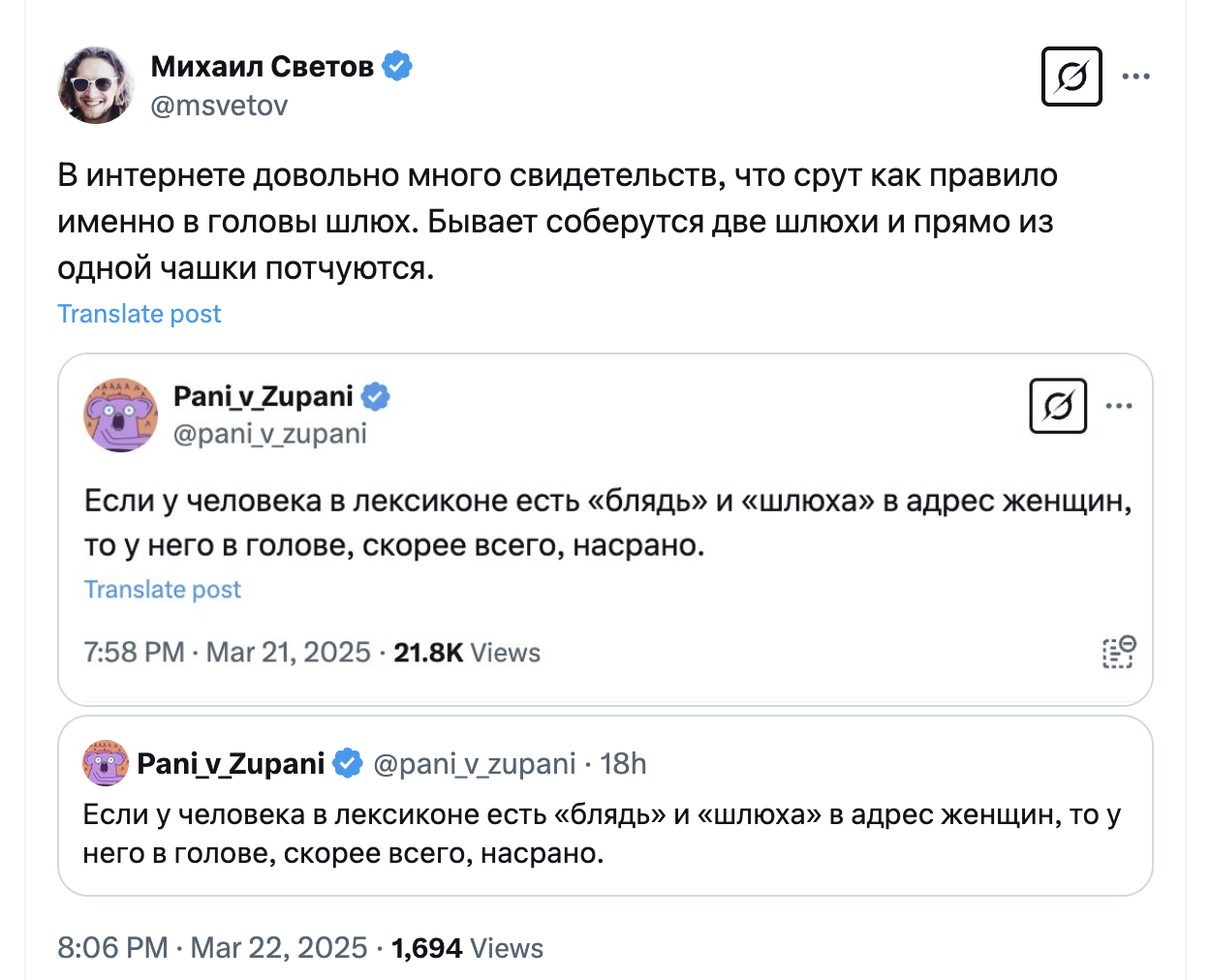
Task: Click the 8:06 PM · Mar 22, 2025 timestamp
Action: point(212,947)
